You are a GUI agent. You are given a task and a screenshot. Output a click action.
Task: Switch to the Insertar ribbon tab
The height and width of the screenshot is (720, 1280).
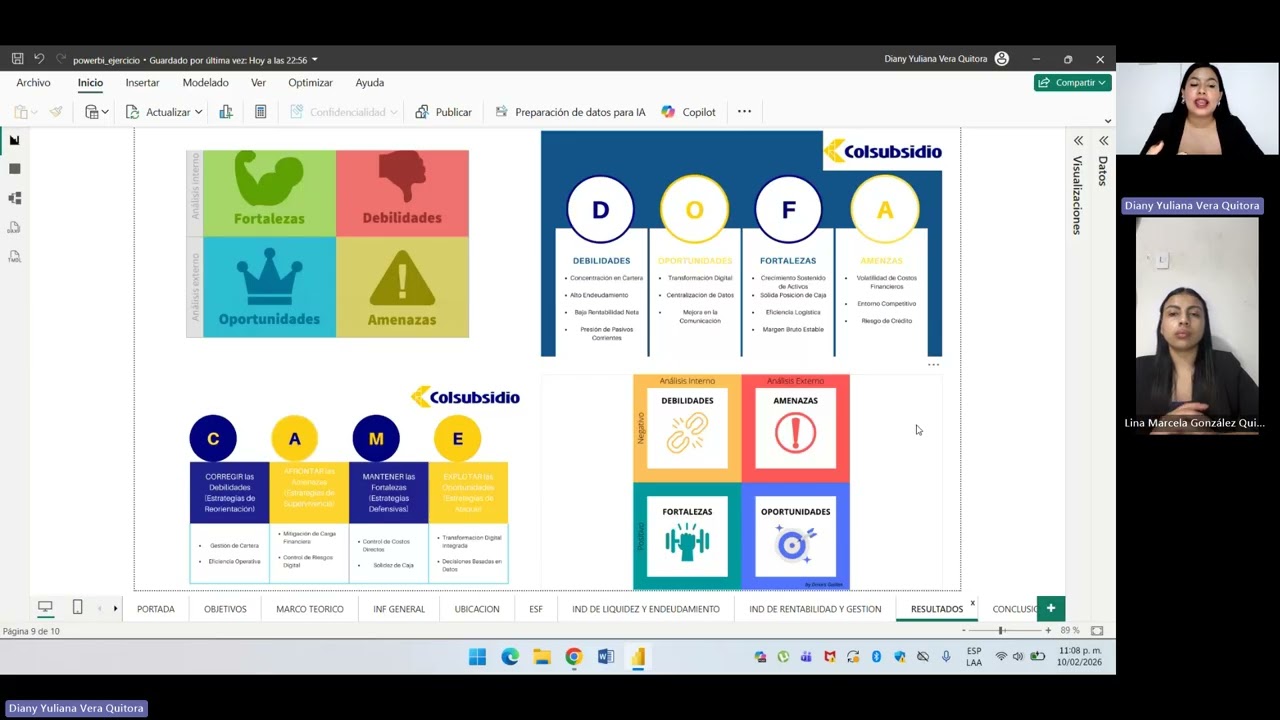click(142, 83)
